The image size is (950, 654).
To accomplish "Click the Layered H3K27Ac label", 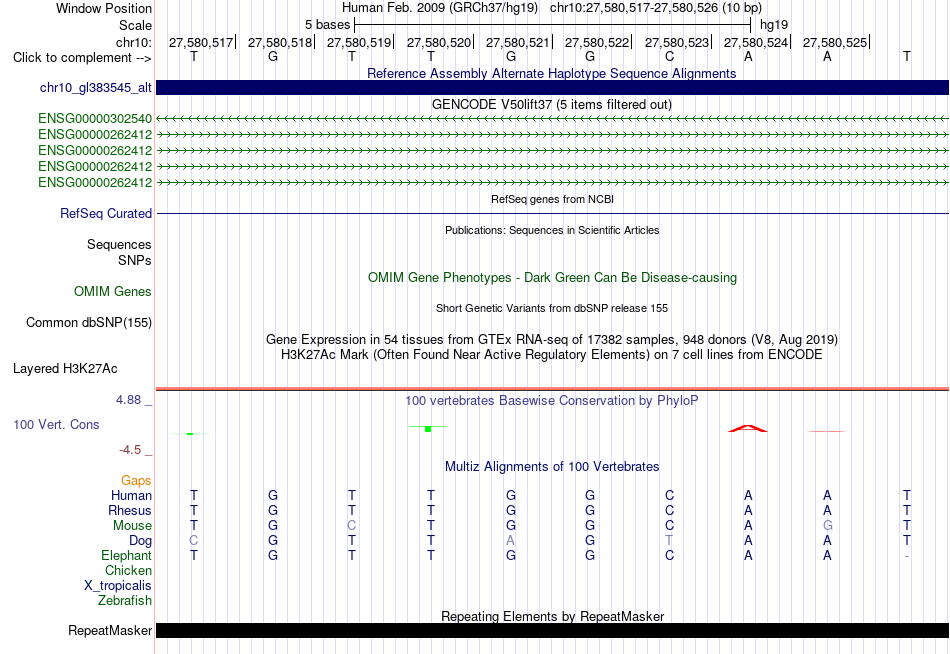I will pos(65,369).
